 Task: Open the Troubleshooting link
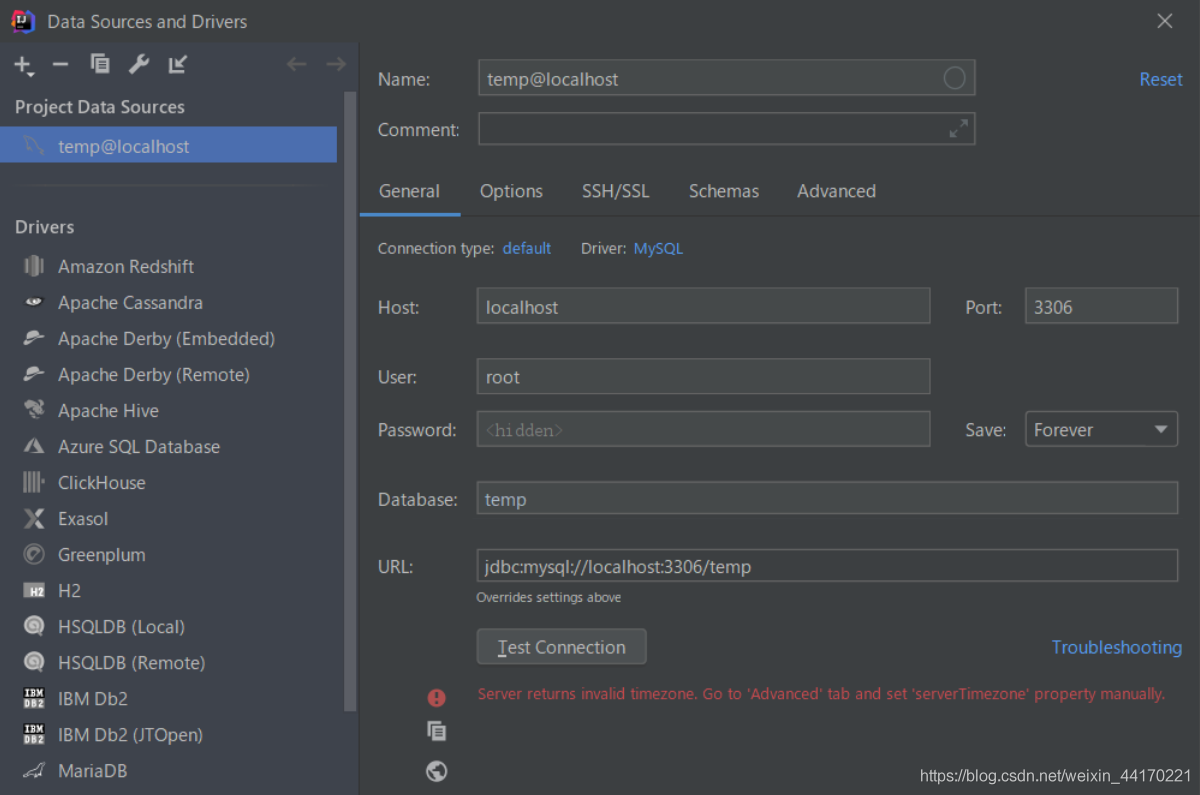[1116, 647]
